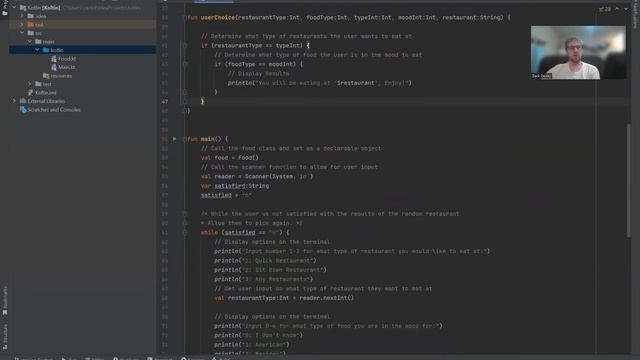Place cursor on line 47 closing brace
Screen dimensions: 640x360
[202, 101]
